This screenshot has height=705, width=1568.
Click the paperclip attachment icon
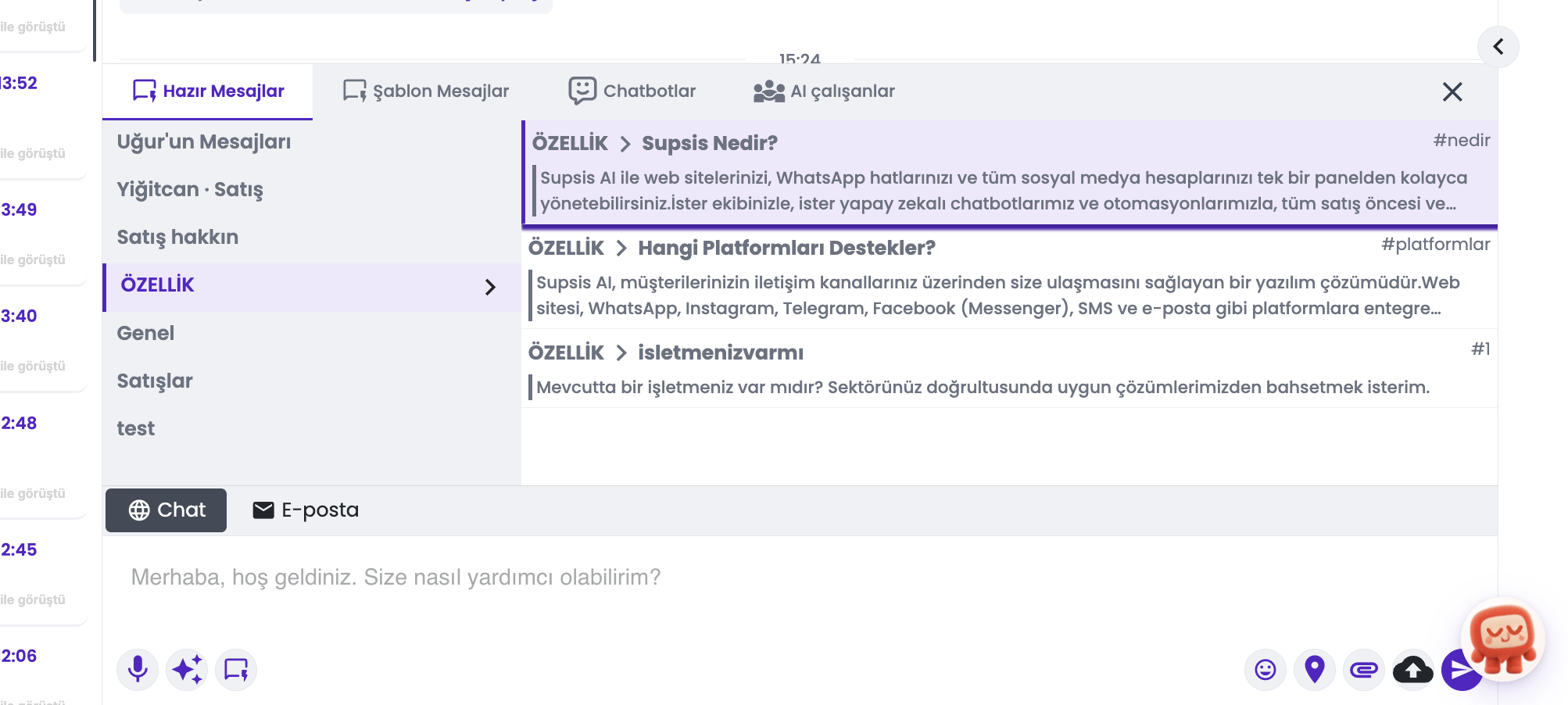[x=1364, y=670]
